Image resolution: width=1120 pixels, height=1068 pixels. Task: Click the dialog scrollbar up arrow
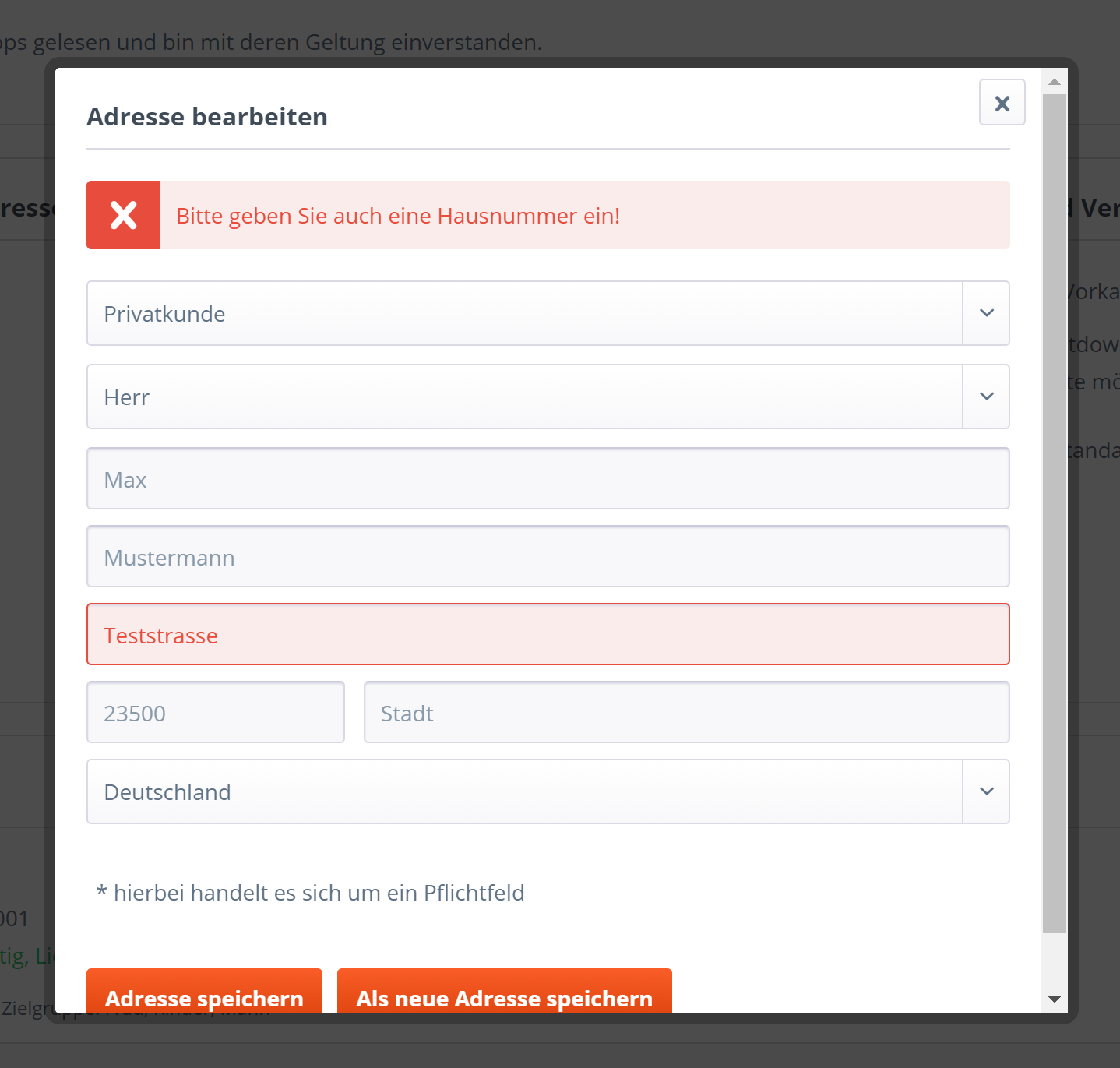click(1055, 82)
